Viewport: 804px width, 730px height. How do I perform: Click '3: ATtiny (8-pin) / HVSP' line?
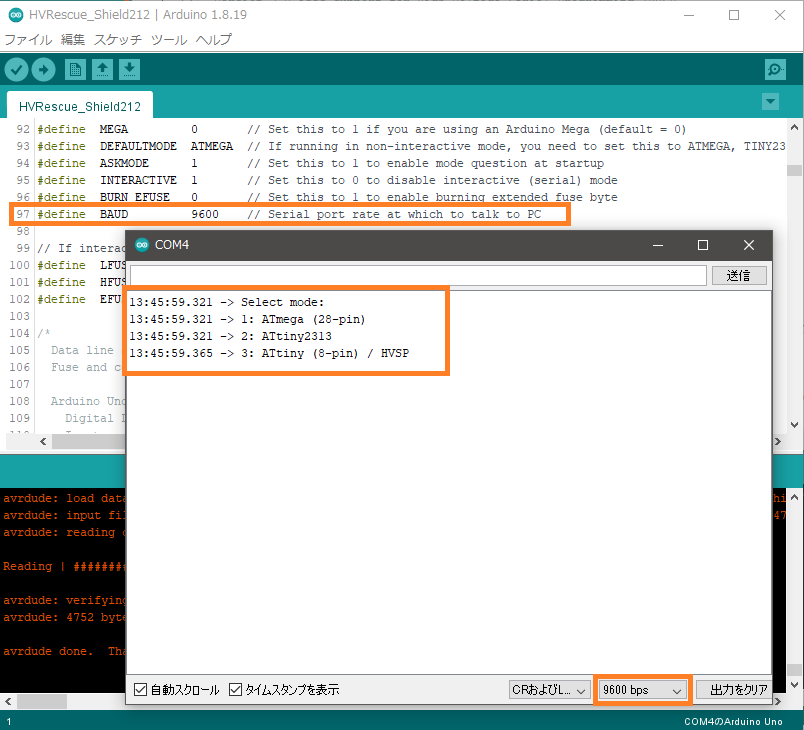[269, 353]
